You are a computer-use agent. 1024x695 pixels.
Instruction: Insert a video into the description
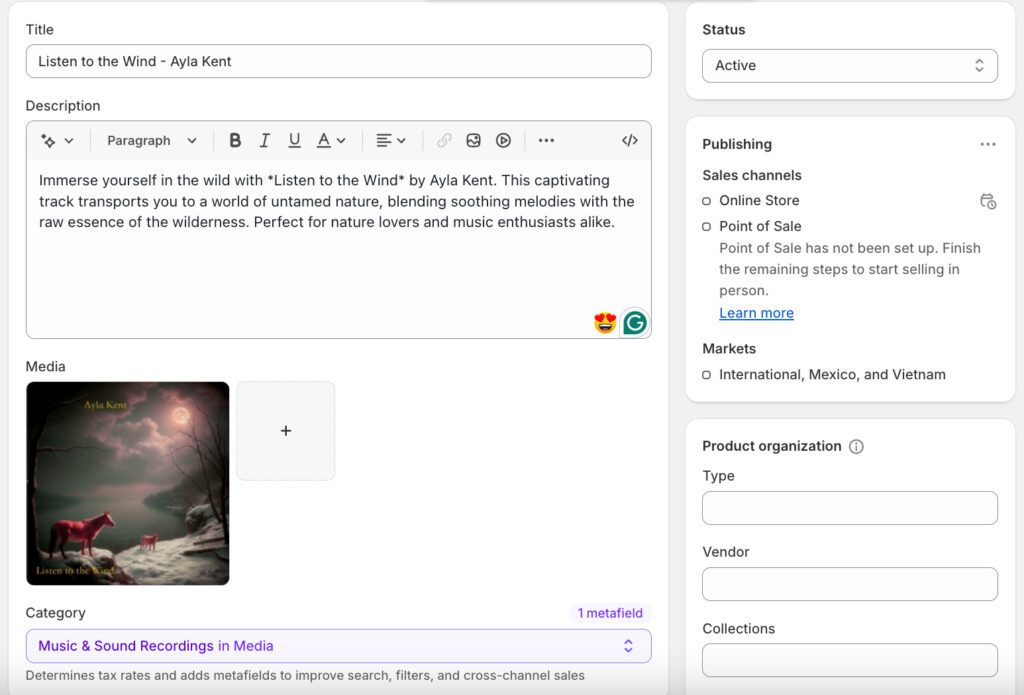tap(503, 141)
